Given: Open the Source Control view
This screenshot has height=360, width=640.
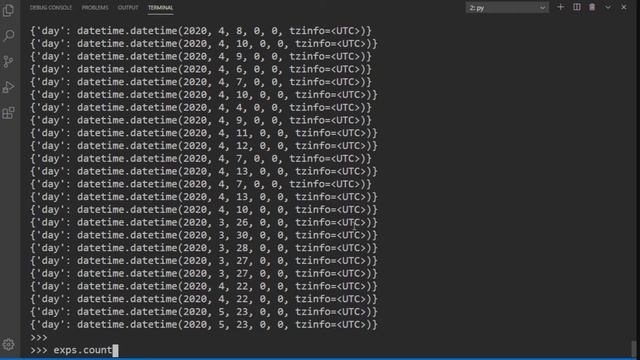Looking at the screenshot, I should pyautogui.click(x=8, y=62).
